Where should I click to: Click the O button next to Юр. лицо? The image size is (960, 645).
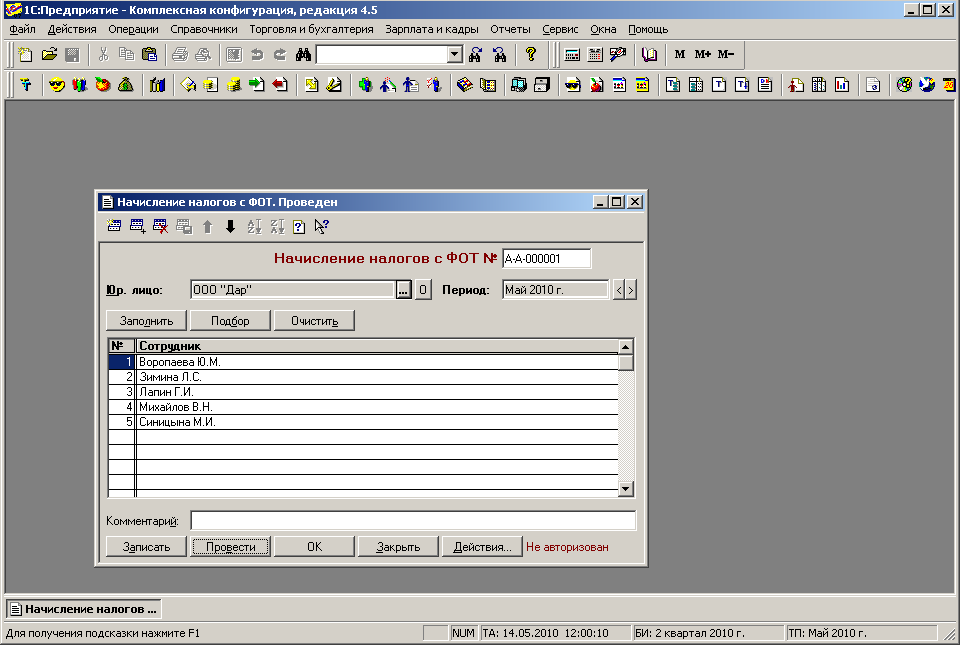(423, 290)
